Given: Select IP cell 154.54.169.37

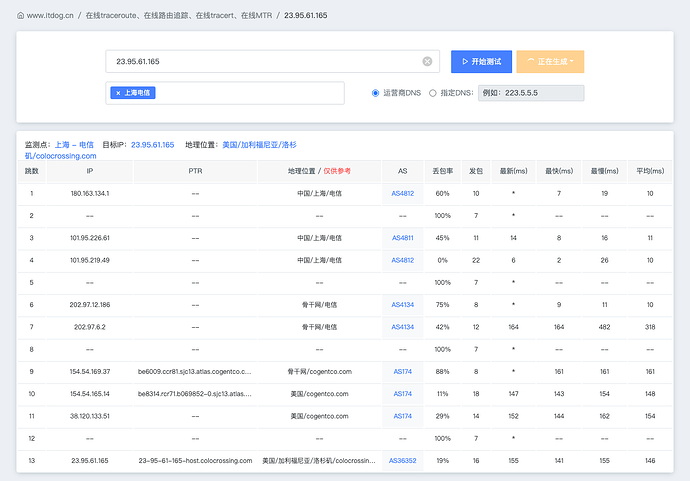Looking at the screenshot, I should tap(90, 371).
